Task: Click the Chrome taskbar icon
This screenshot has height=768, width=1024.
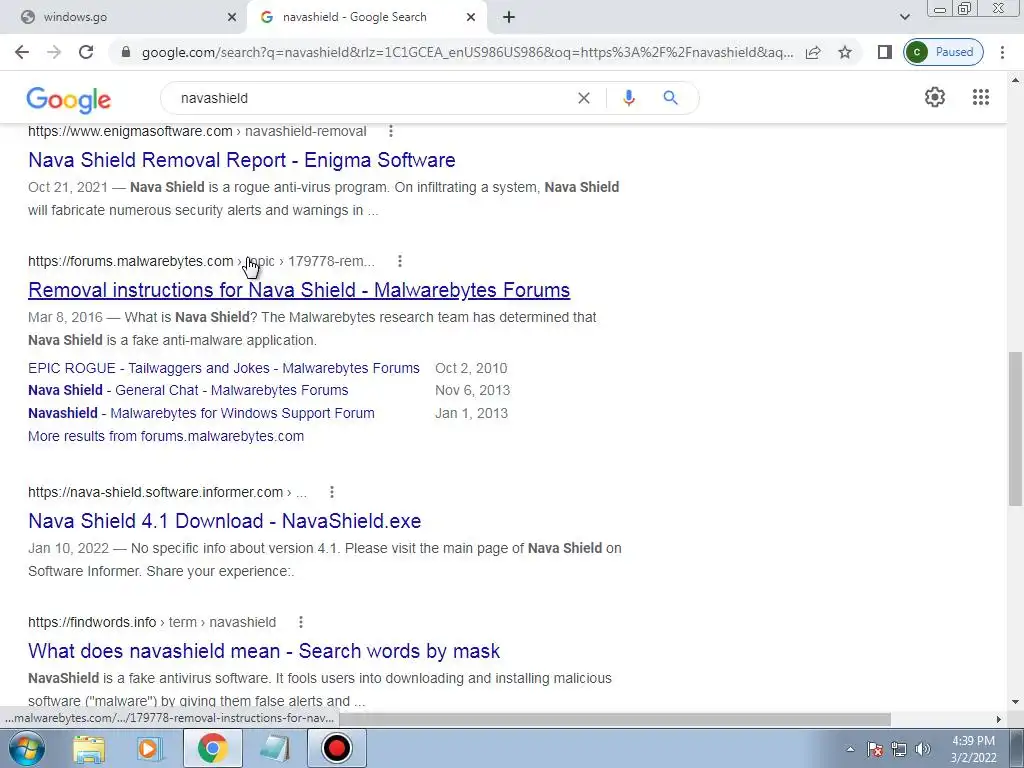Action: click(x=212, y=748)
